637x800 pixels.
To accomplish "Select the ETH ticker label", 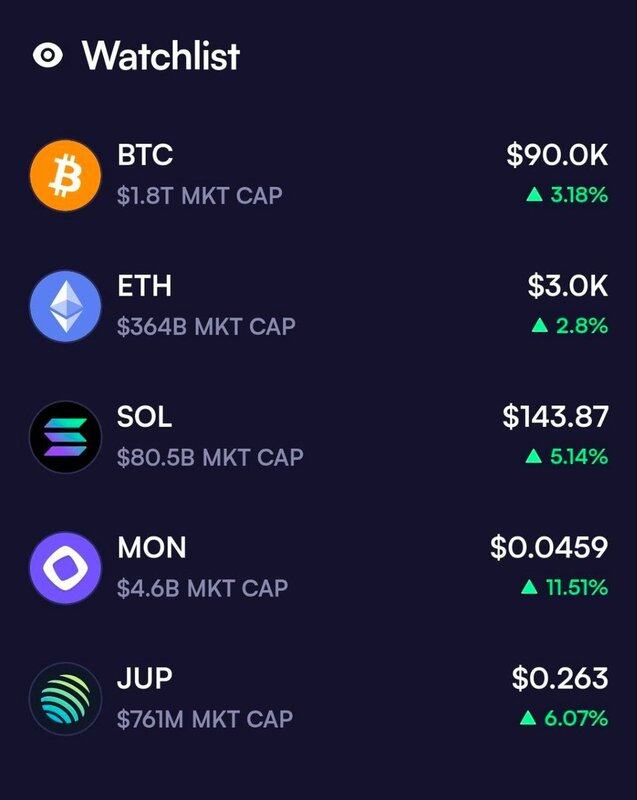I will coord(144,287).
